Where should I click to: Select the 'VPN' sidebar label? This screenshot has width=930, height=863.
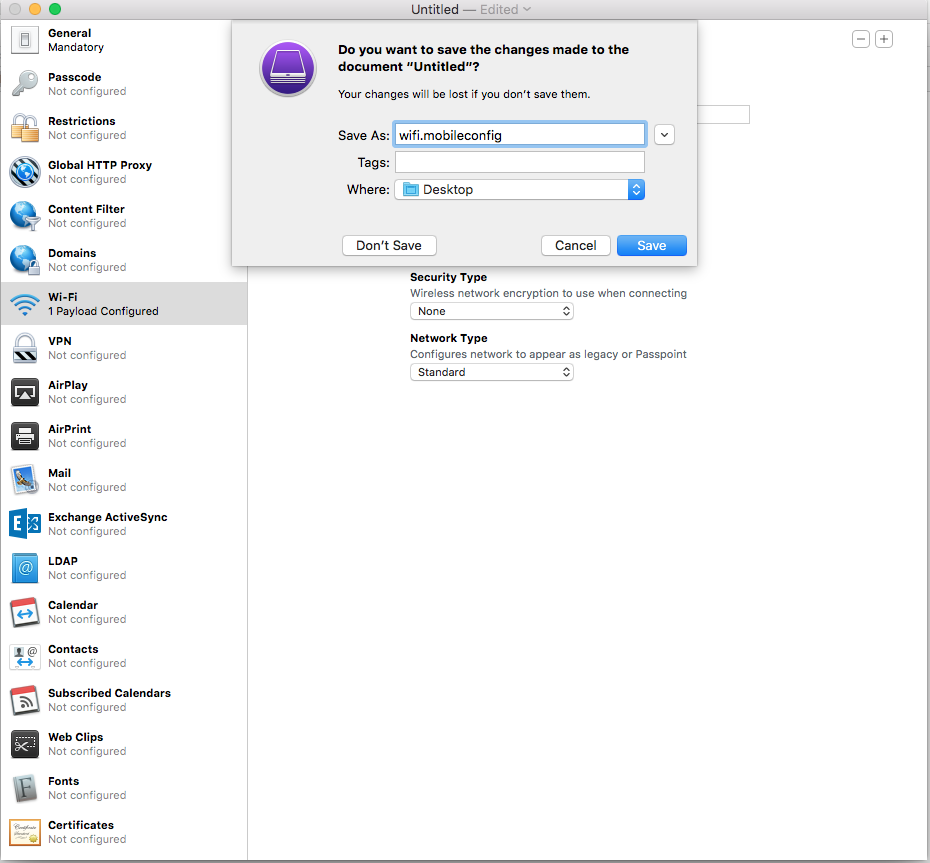click(60, 341)
